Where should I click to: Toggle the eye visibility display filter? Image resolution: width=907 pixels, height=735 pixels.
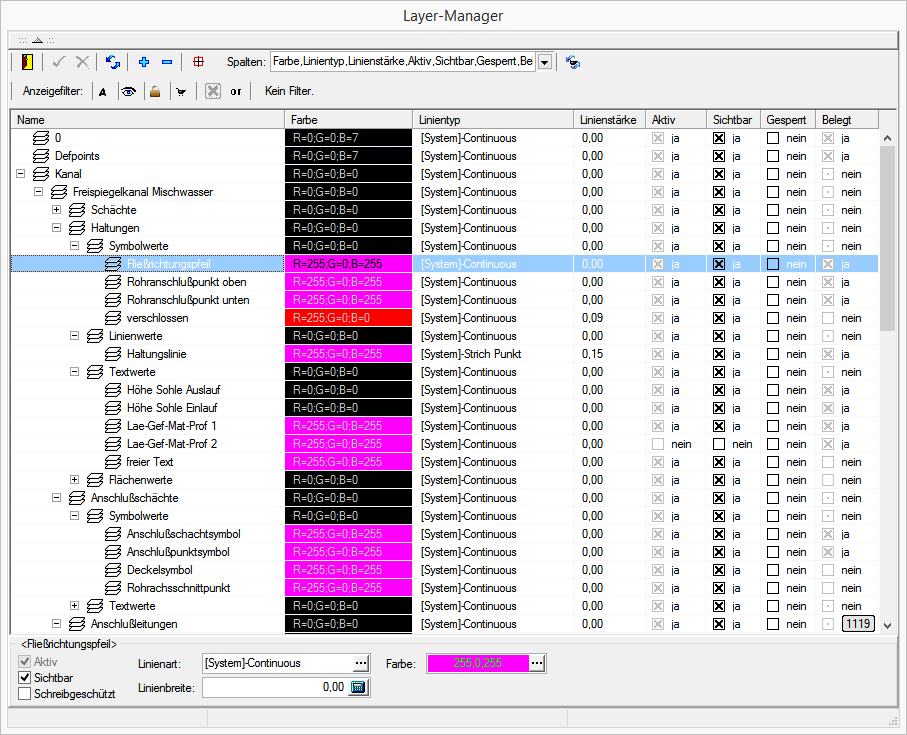(128, 91)
